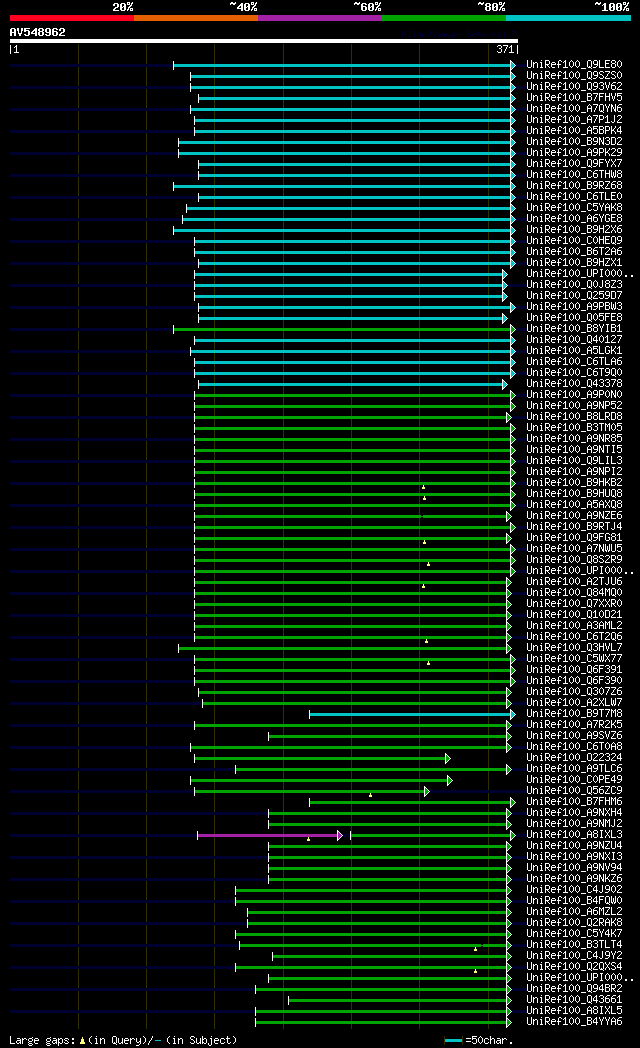Click the cyan alignment bar for UniRef100_B9T7M8

[x=412, y=714]
